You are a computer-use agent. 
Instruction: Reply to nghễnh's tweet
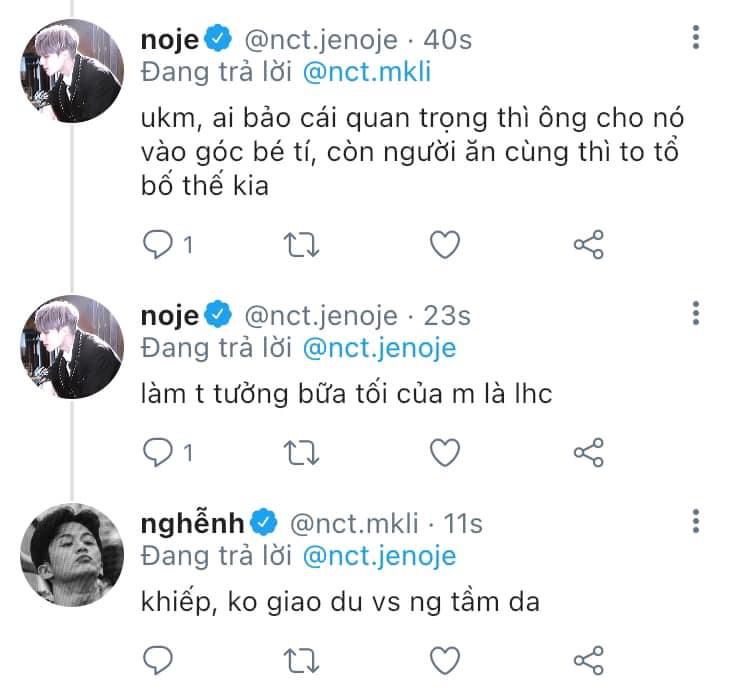click(159, 659)
